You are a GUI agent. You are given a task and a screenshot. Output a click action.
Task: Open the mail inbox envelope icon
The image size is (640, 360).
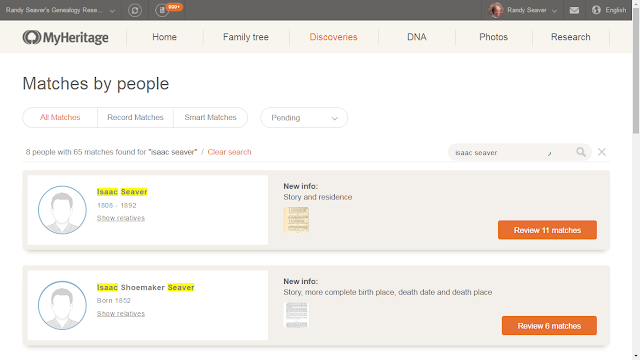pyautogui.click(x=574, y=10)
